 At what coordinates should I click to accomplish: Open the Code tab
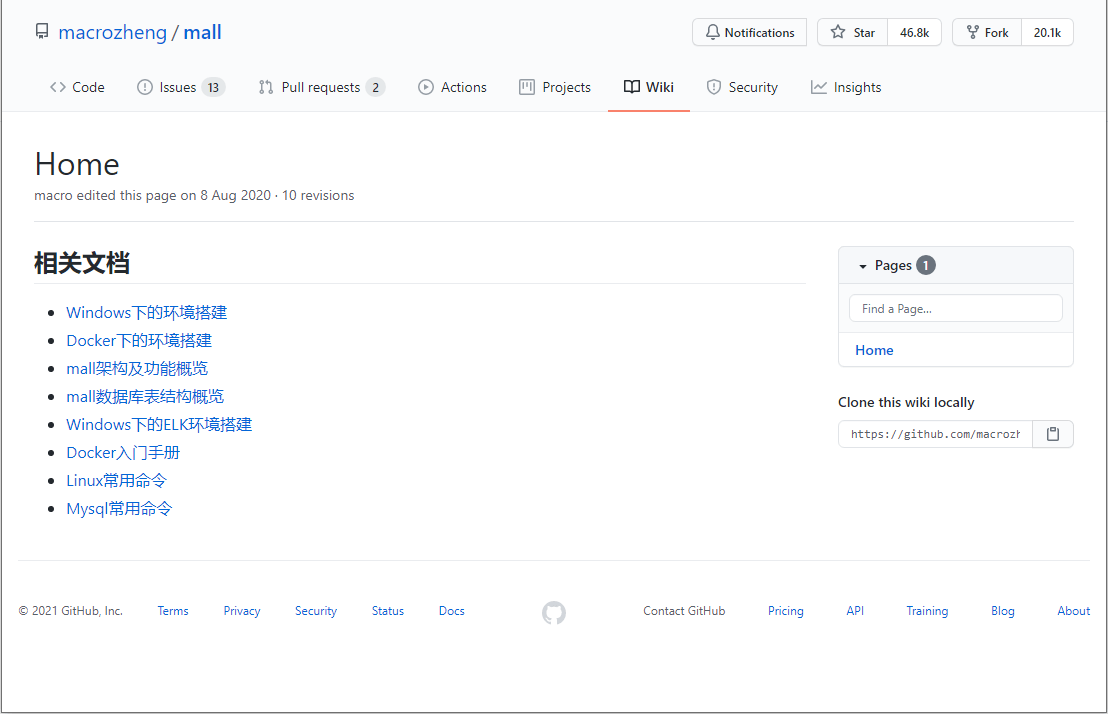(77, 87)
